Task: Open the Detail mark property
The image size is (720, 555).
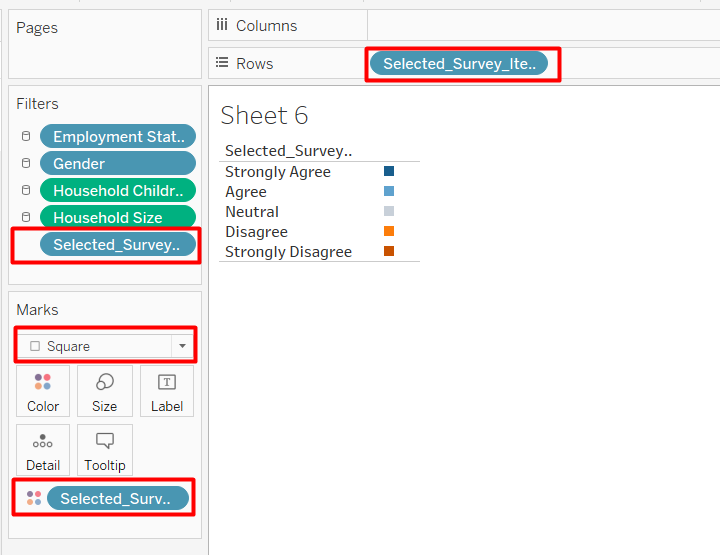Action: click(x=43, y=450)
